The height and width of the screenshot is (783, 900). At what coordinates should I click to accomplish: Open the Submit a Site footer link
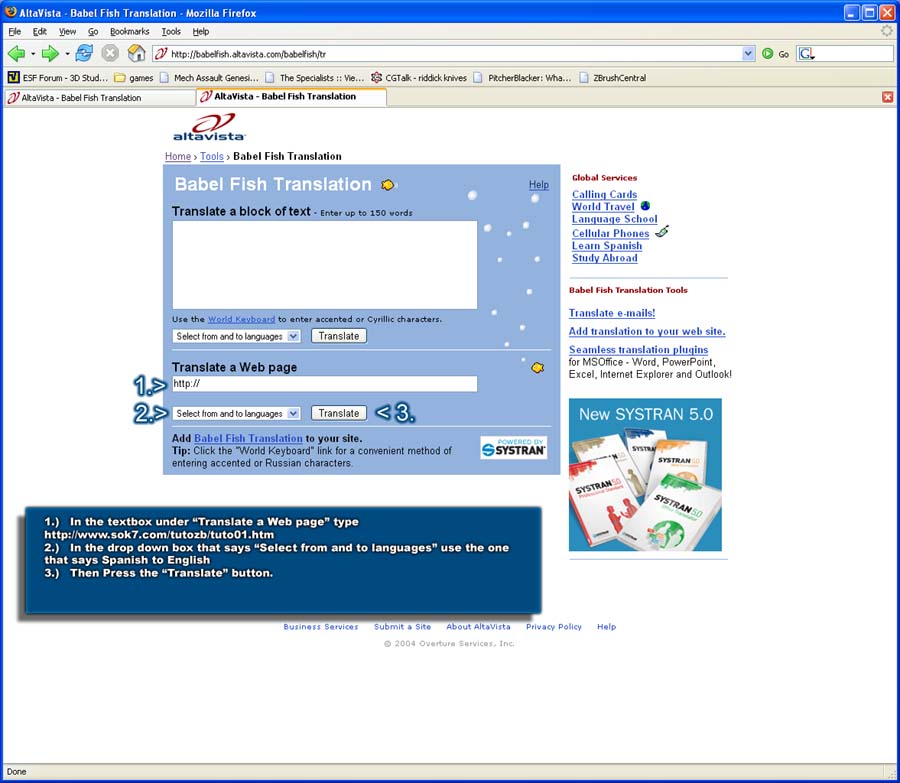pos(402,627)
